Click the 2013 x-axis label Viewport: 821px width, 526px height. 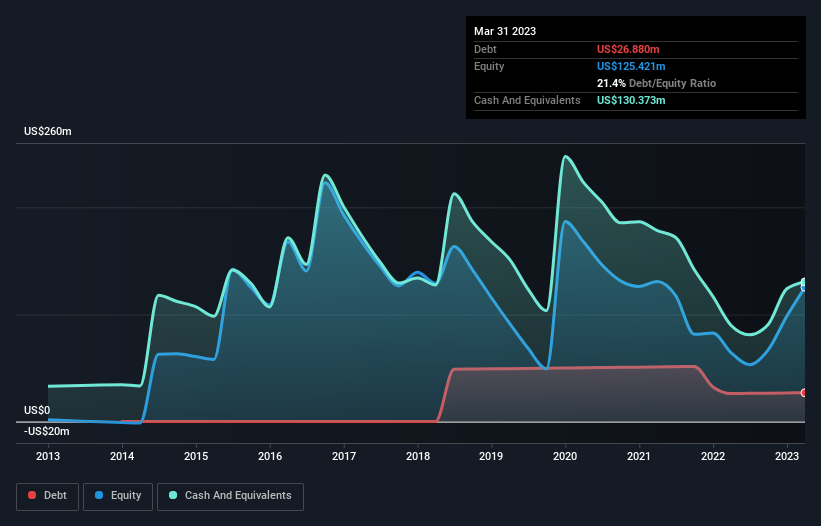click(48, 456)
